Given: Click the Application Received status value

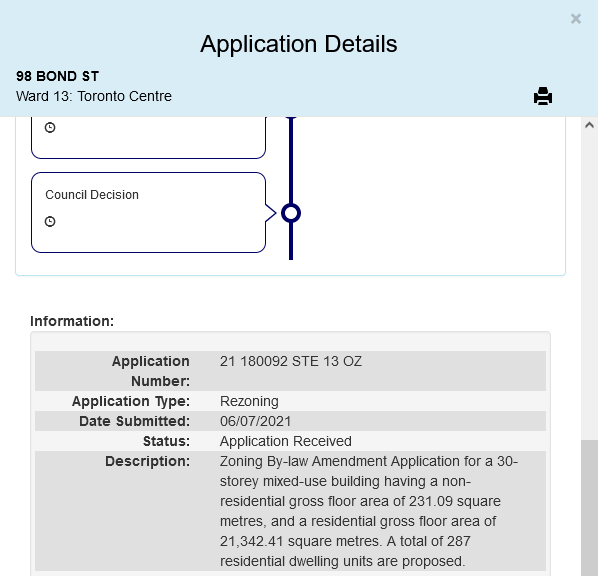Looking at the screenshot, I should click(x=286, y=441).
